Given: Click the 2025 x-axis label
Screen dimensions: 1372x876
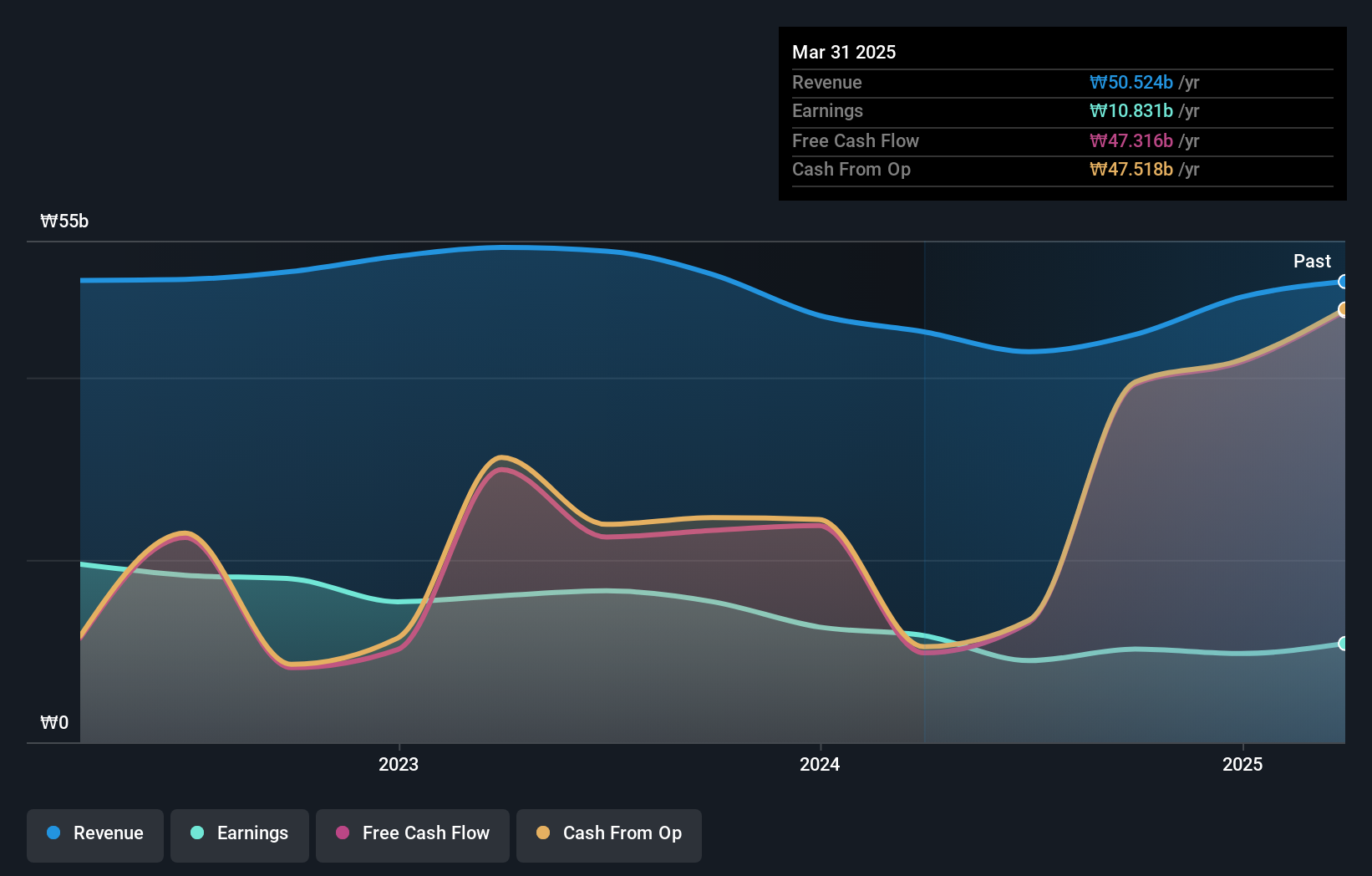Looking at the screenshot, I should coord(1242,764).
